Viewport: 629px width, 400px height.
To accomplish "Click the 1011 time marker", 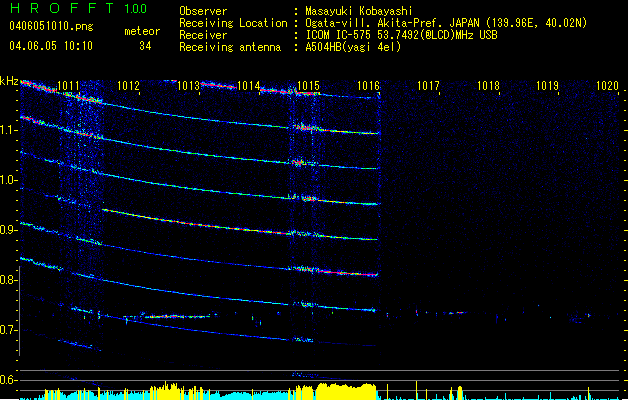I will tap(70, 87).
